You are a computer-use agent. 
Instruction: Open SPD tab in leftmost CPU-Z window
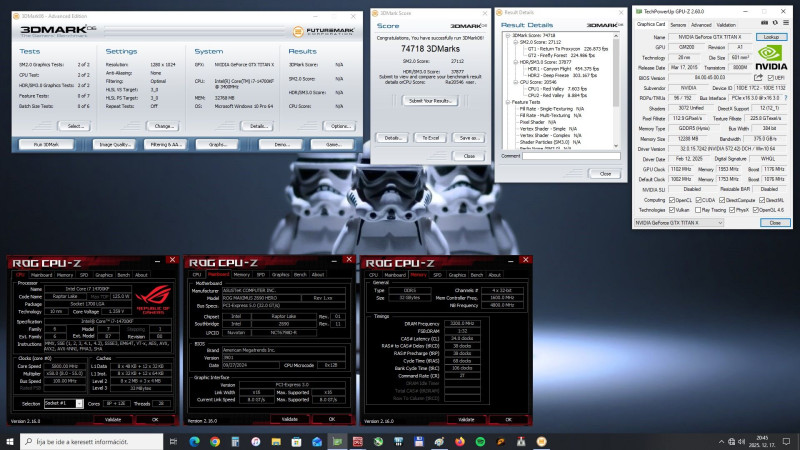click(x=84, y=275)
